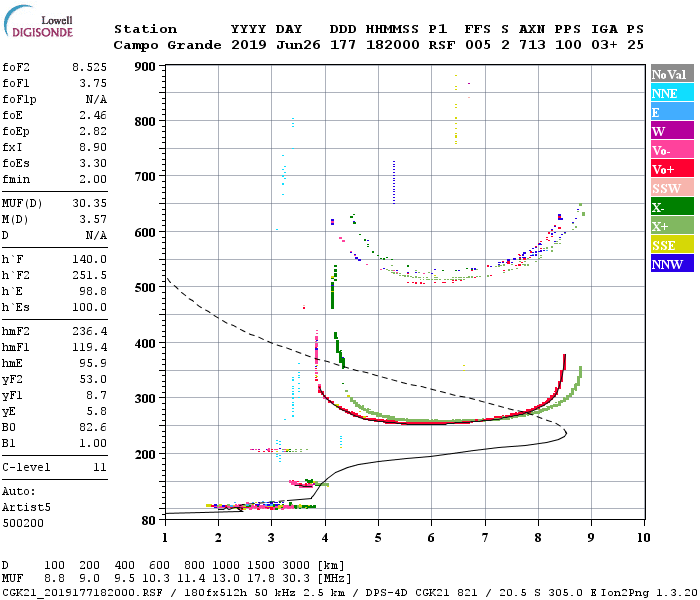Click the yE value 5.8

pyautogui.click(x=96, y=412)
